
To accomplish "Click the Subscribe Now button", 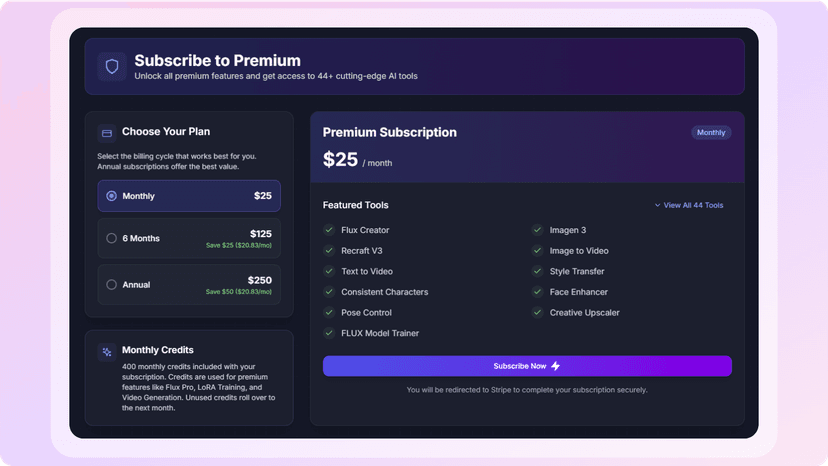I will point(527,366).
